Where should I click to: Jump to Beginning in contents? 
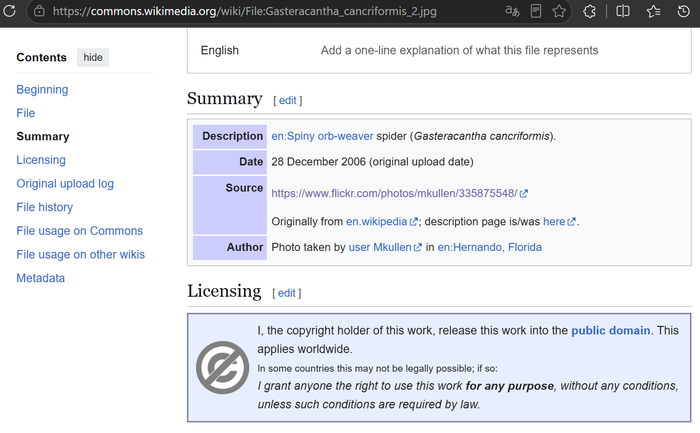point(42,90)
